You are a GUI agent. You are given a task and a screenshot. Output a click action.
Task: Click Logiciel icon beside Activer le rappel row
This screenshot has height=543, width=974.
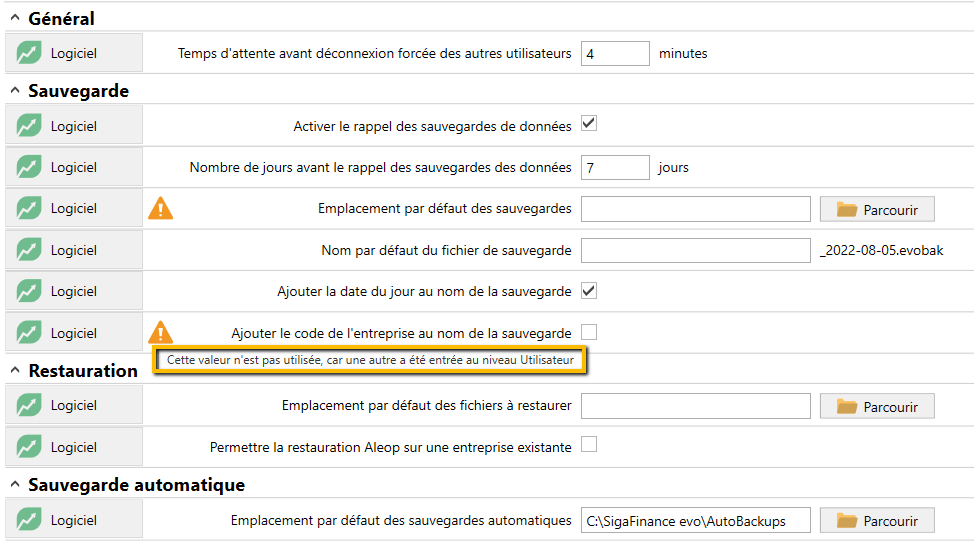click(x=29, y=125)
